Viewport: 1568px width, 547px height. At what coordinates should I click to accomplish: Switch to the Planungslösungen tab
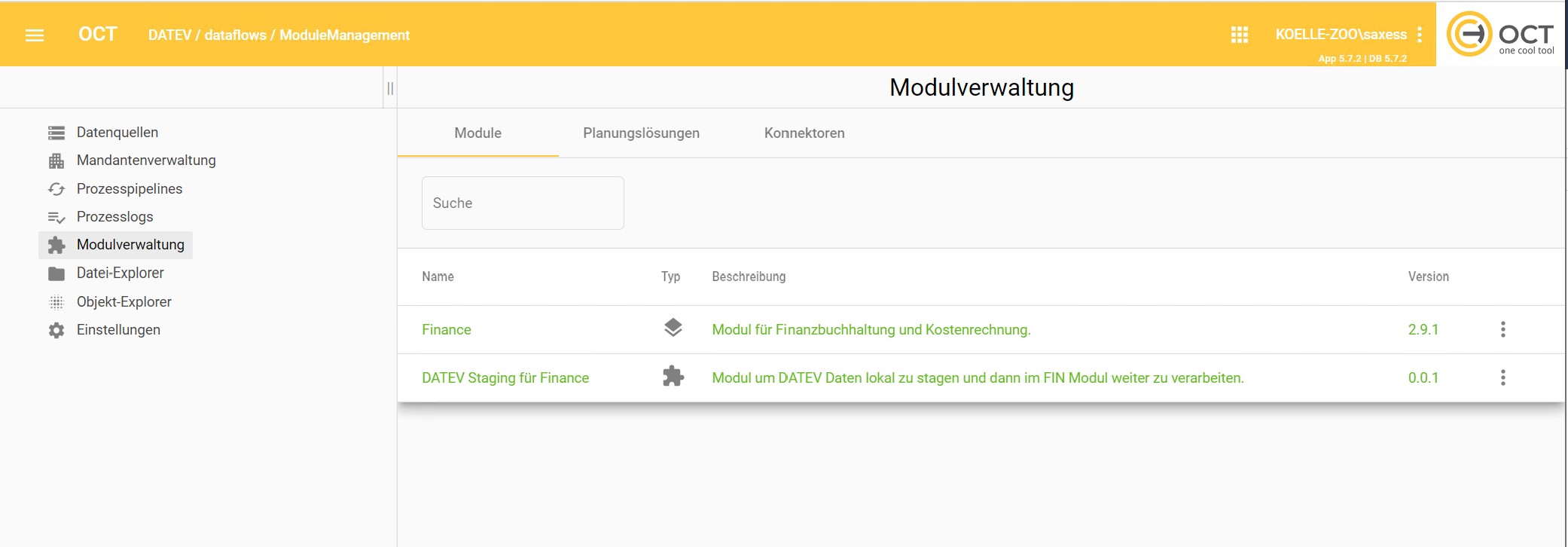(641, 133)
